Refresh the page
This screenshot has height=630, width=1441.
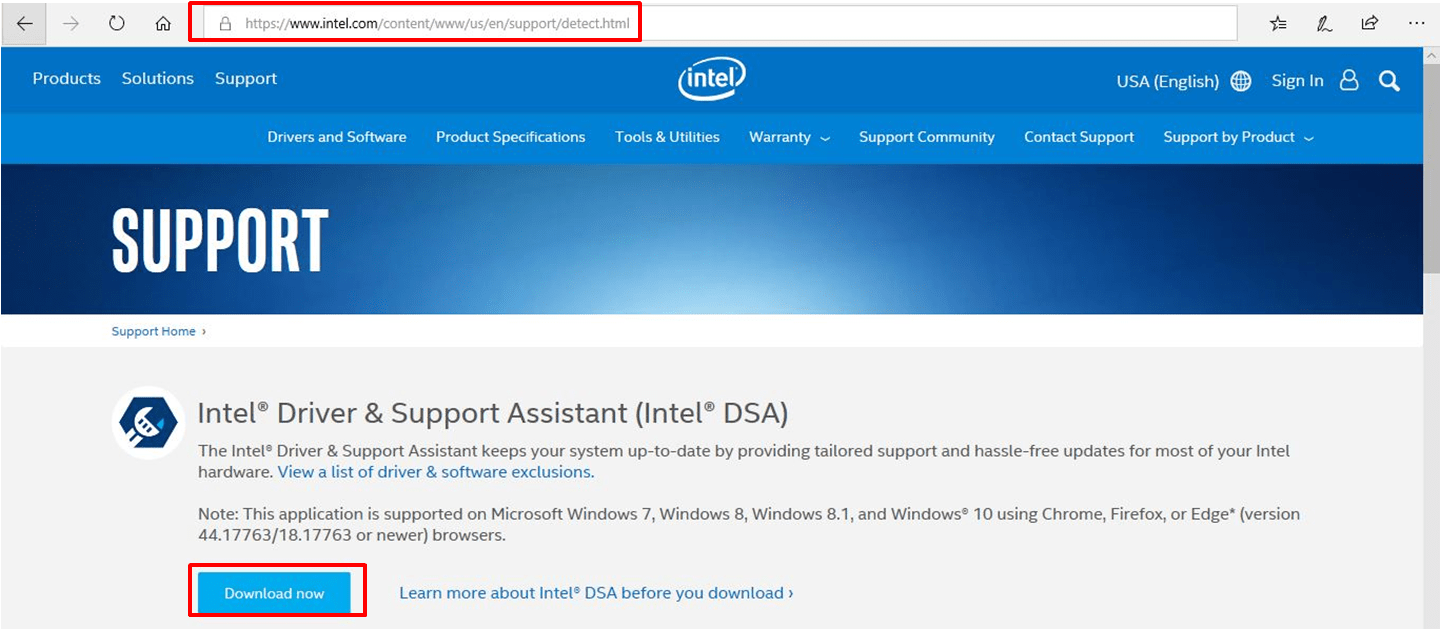116,23
